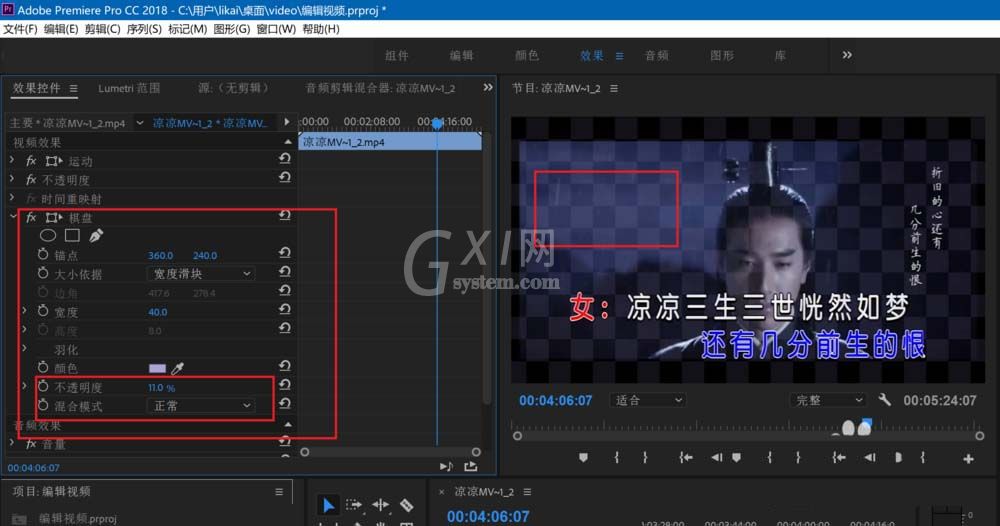Viewport: 1000px width, 526px height.
Task: Expand the 音量 audio effect
Action: [12, 442]
